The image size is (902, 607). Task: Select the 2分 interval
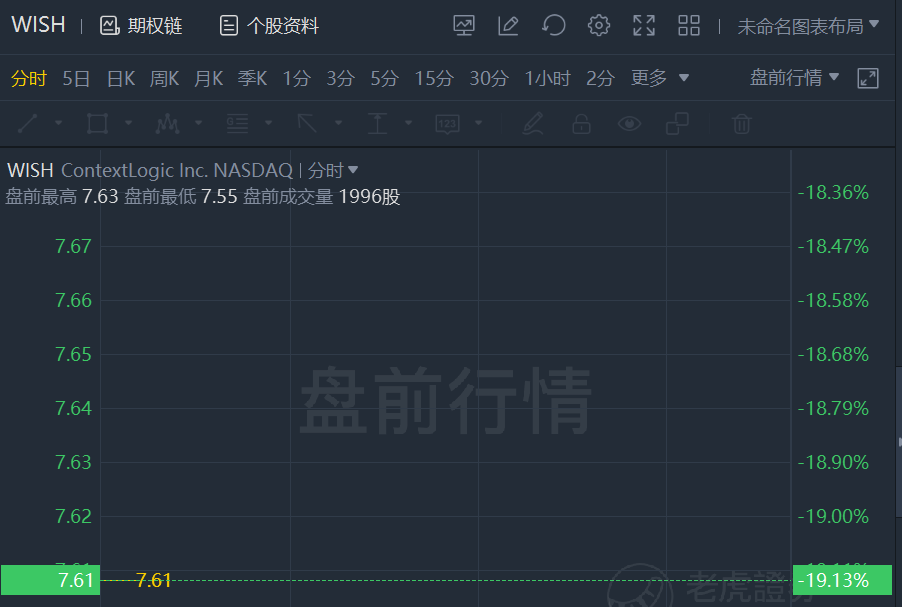[x=601, y=78]
